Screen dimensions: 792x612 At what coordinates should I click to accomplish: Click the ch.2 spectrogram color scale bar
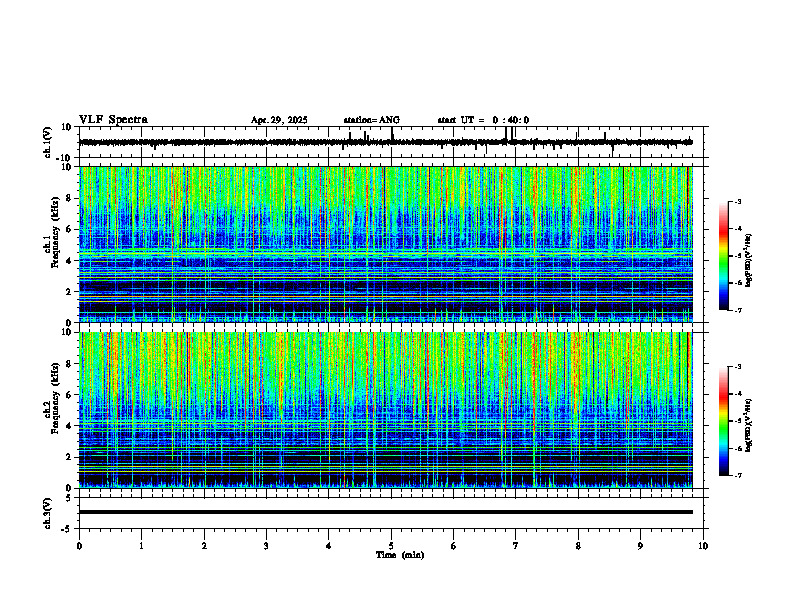point(723,421)
